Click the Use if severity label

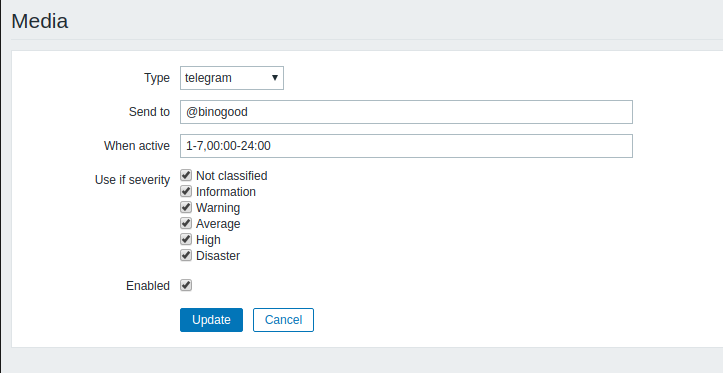[x=132, y=180]
